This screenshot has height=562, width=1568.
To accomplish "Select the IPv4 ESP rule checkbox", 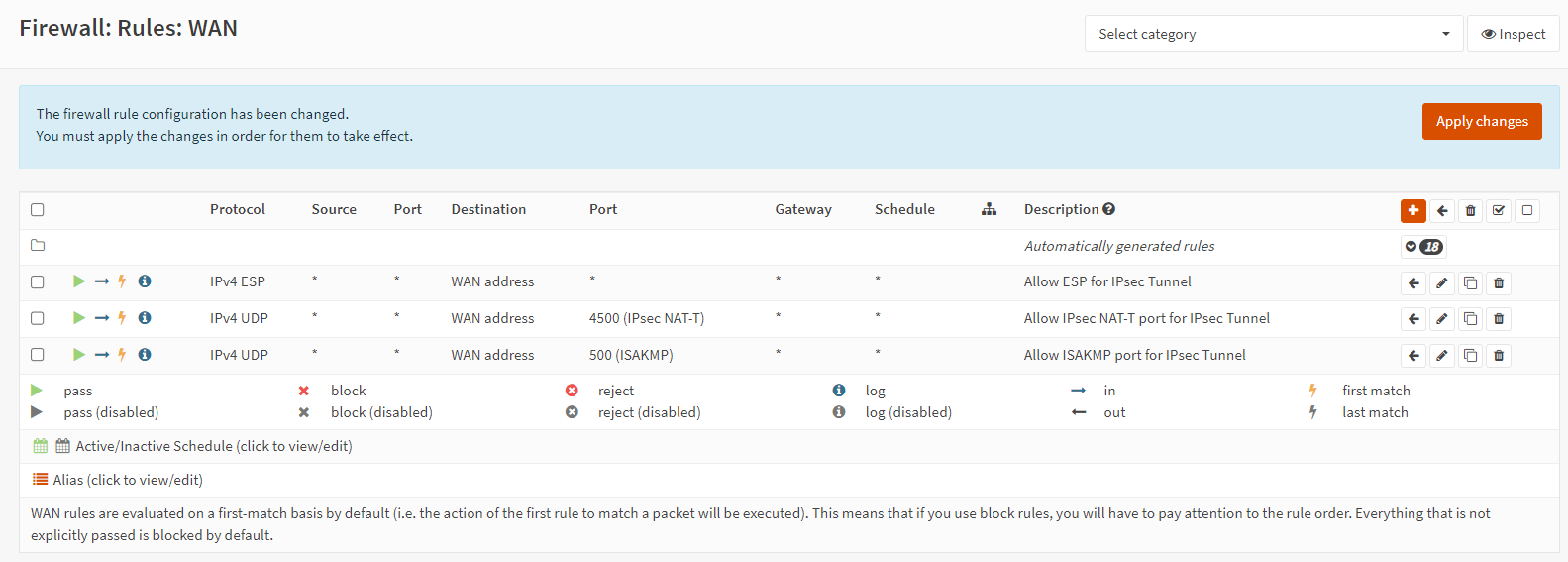I will pyautogui.click(x=38, y=282).
